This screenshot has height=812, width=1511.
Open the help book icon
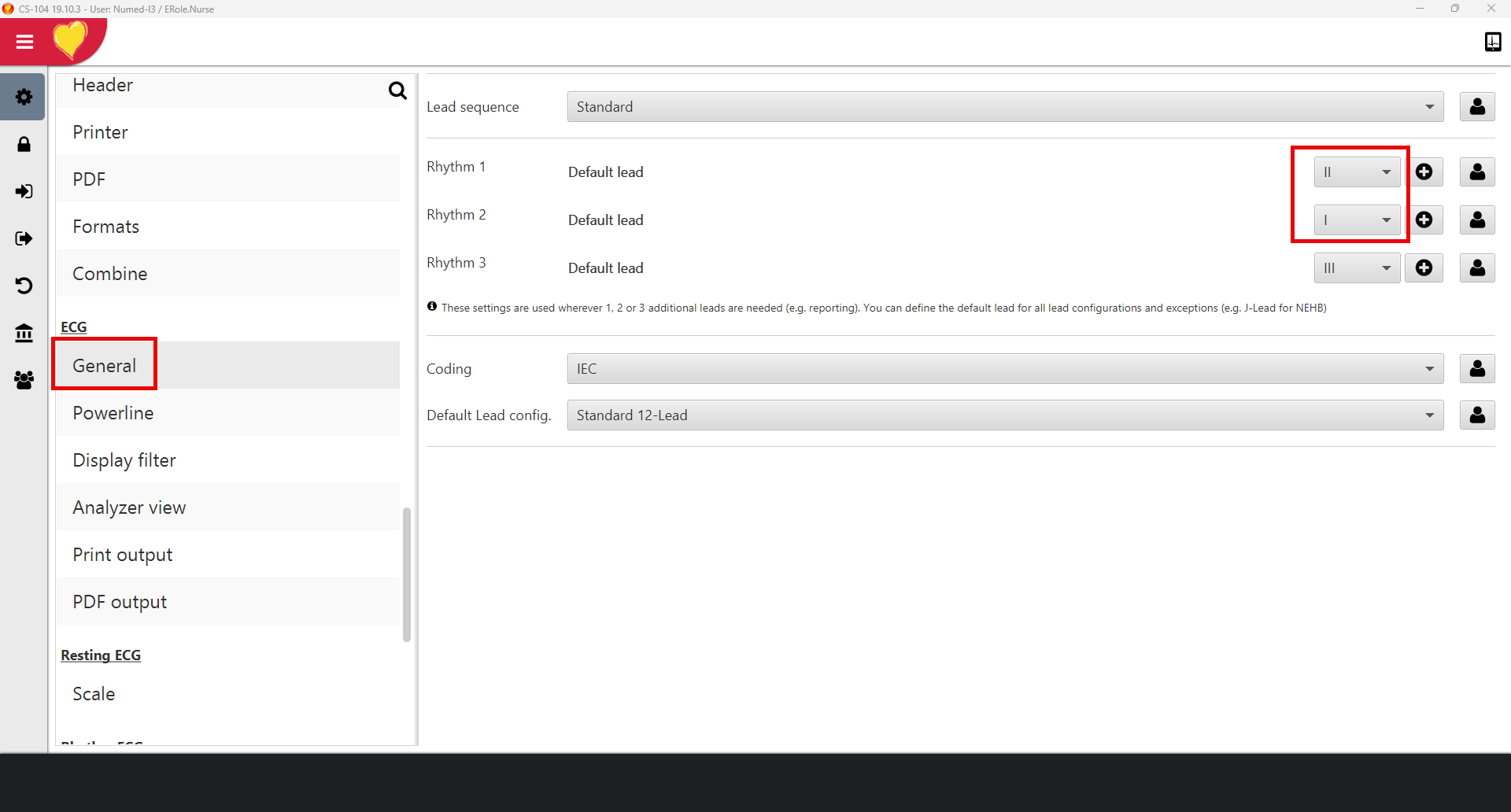[x=1492, y=42]
